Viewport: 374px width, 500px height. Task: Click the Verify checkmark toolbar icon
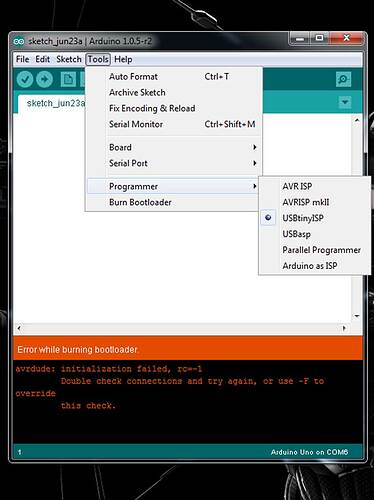point(25,79)
